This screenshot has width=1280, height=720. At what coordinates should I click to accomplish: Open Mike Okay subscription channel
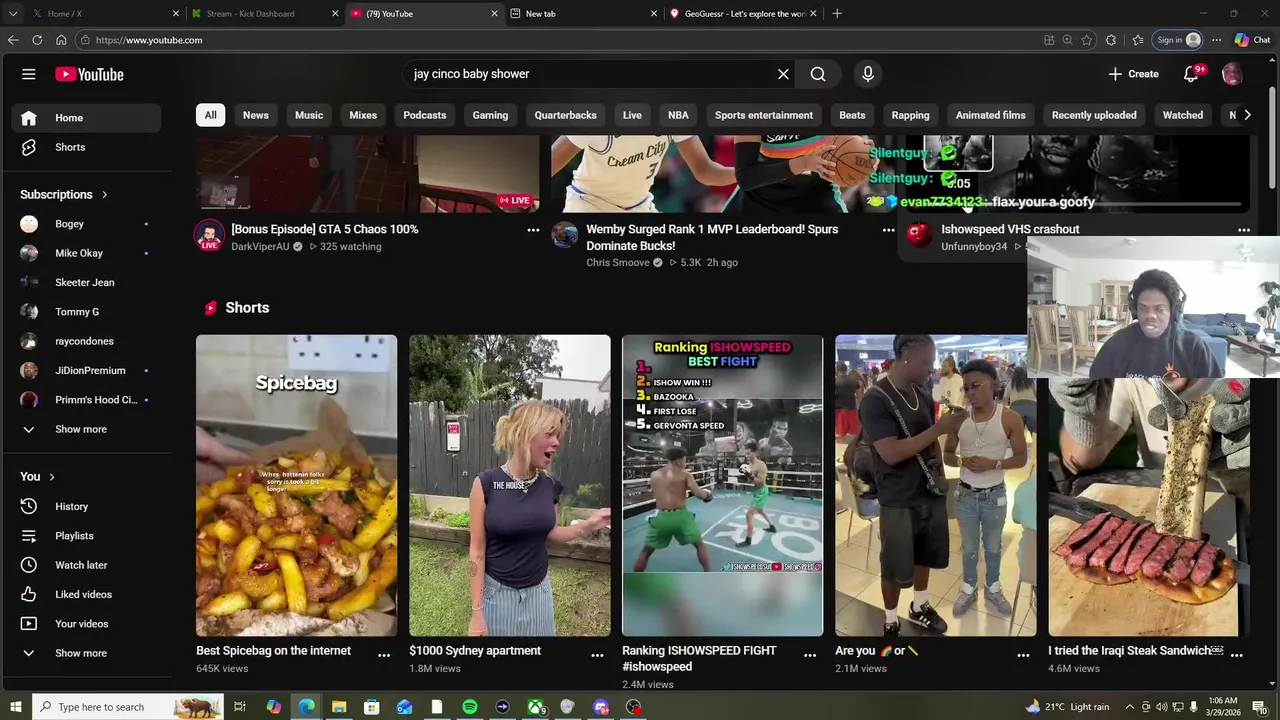point(86,253)
